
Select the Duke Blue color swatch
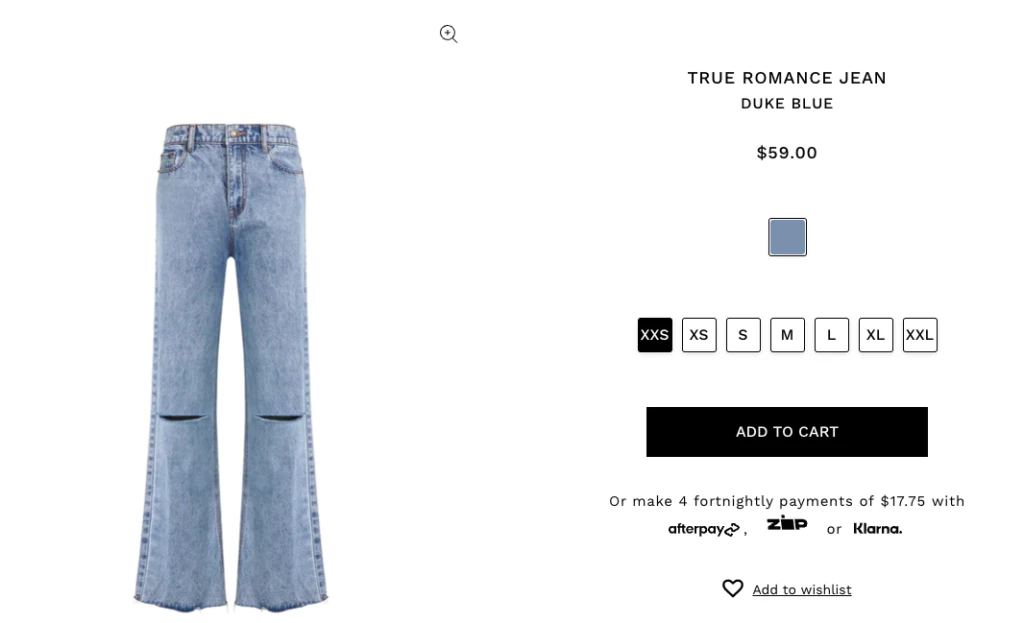coord(787,237)
